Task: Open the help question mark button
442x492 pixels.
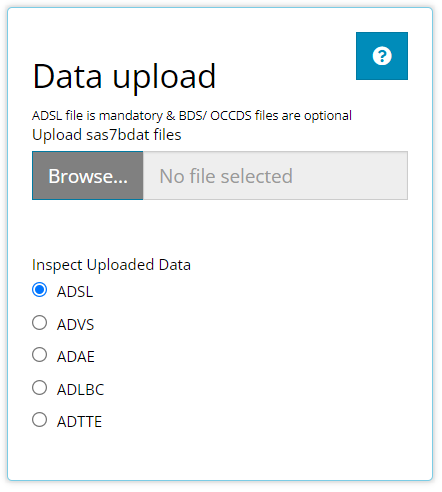Action: 382,56
